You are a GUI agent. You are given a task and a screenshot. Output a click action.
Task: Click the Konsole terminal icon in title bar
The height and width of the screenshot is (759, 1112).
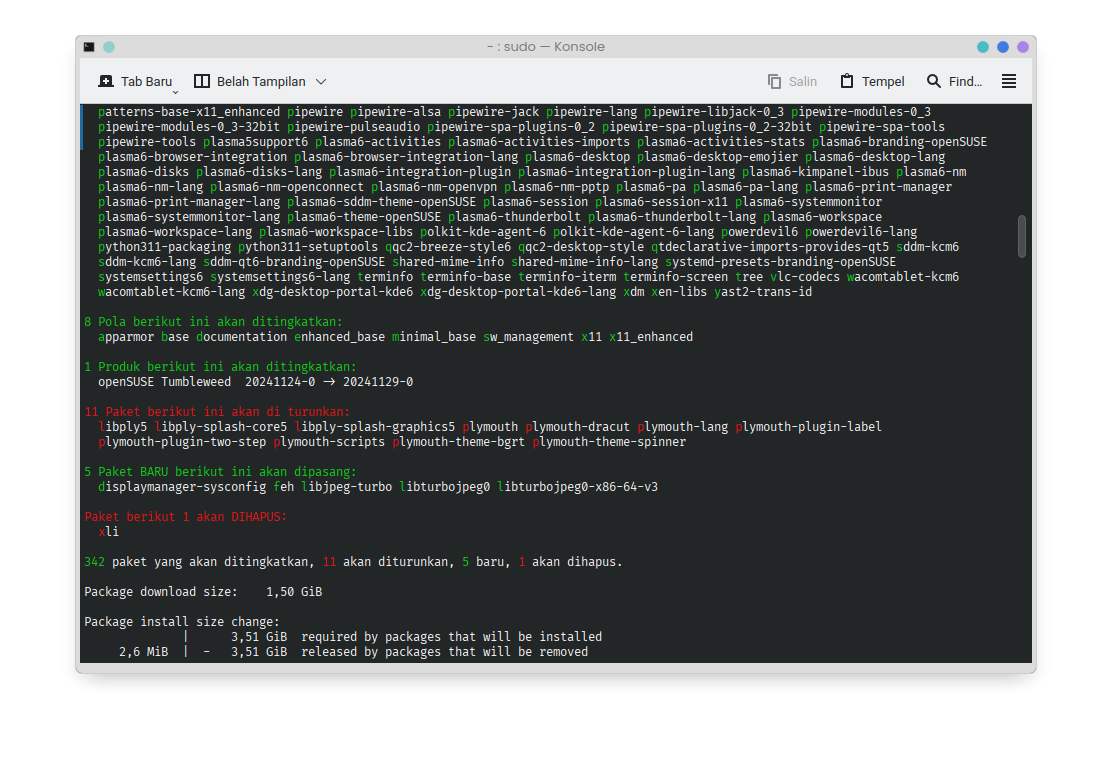(90, 47)
